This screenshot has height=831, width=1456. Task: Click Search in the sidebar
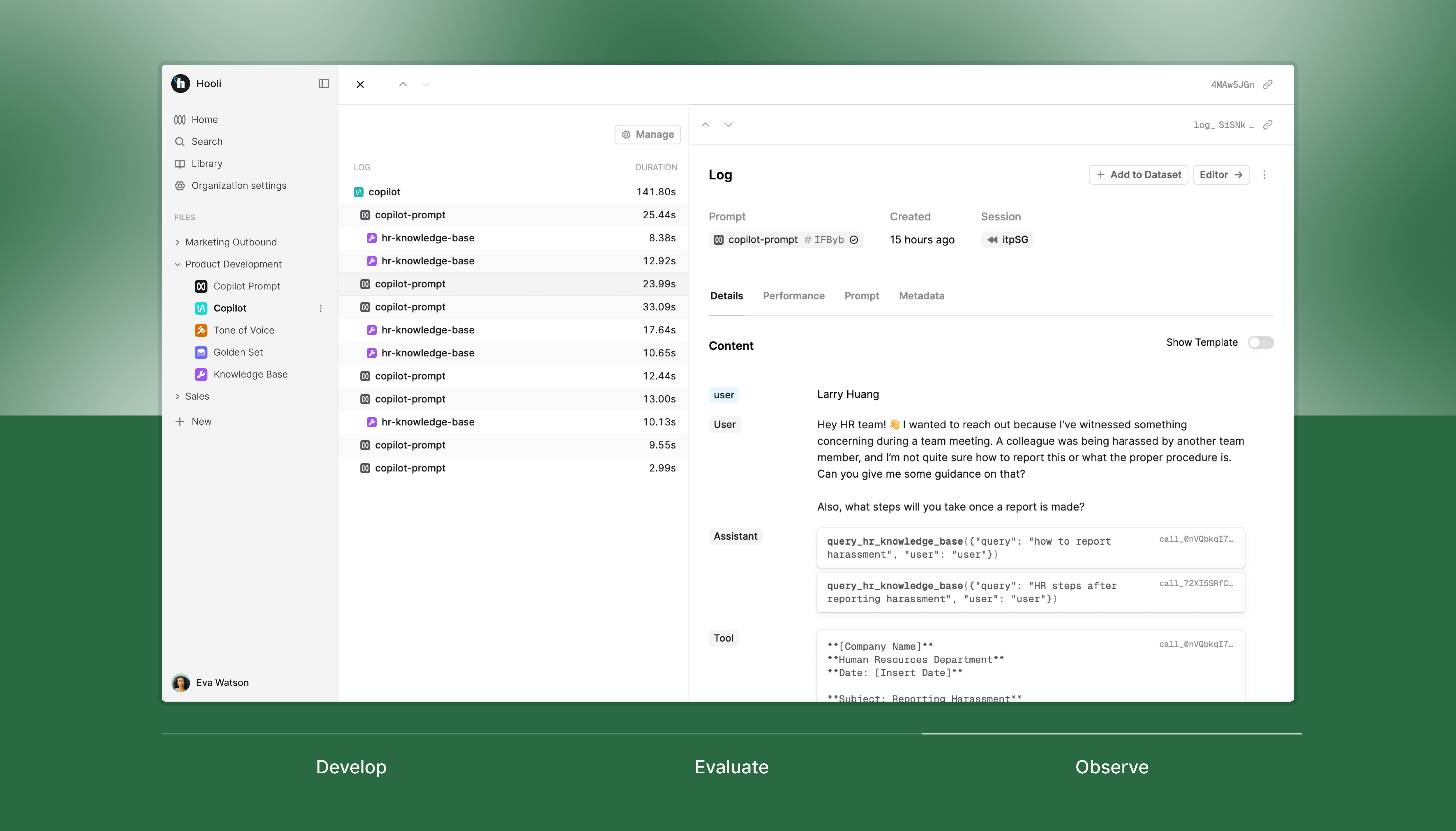coord(207,142)
